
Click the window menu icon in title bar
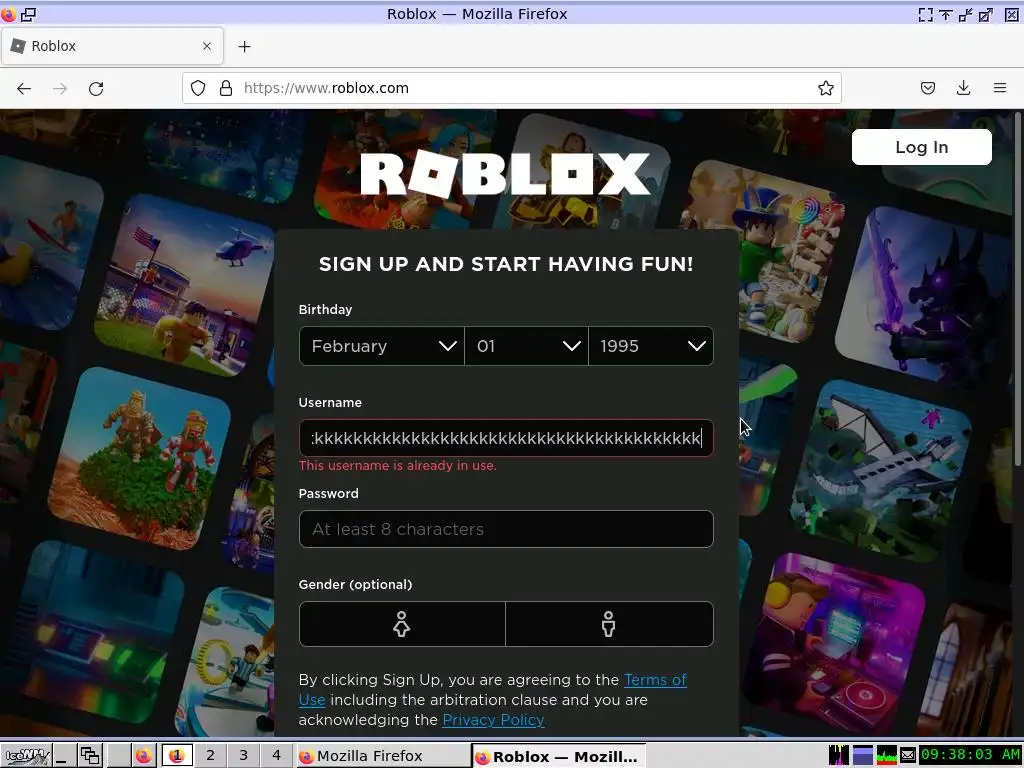(x=9, y=14)
